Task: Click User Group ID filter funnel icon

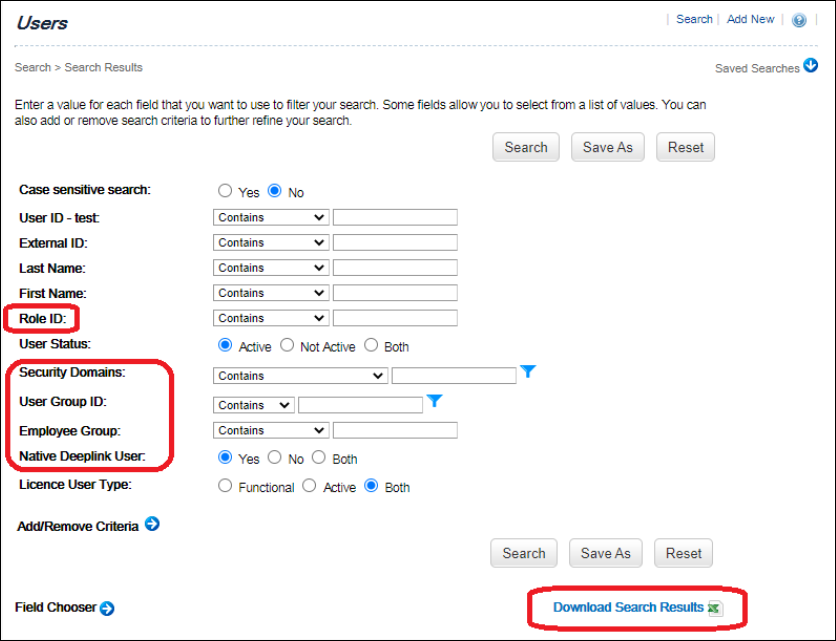Action: [435, 400]
